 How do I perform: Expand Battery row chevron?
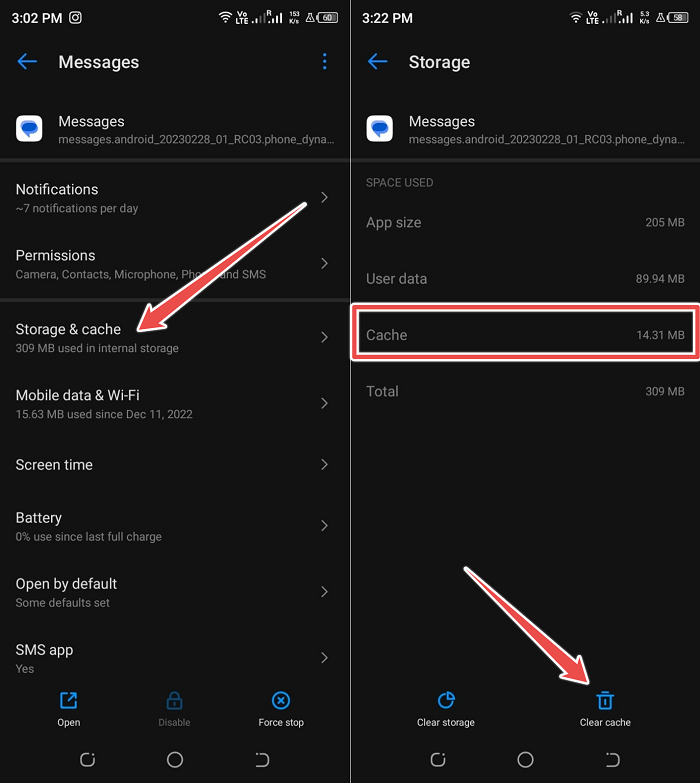(325, 525)
